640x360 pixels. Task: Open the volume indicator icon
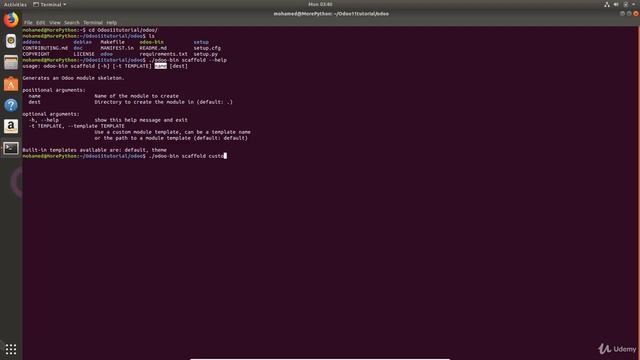[616, 4]
